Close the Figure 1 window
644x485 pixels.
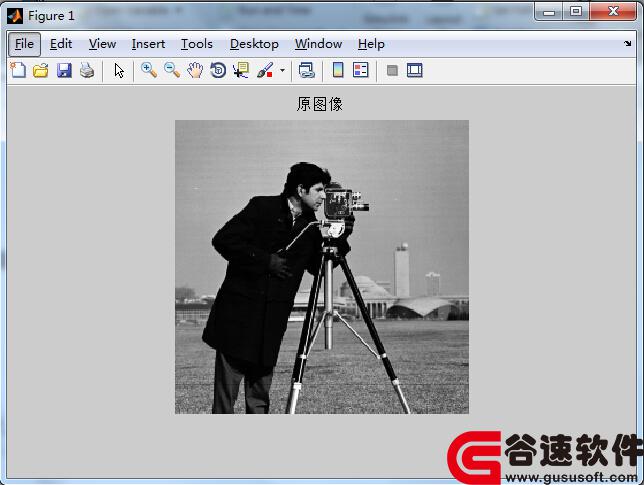(x=613, y=11)
